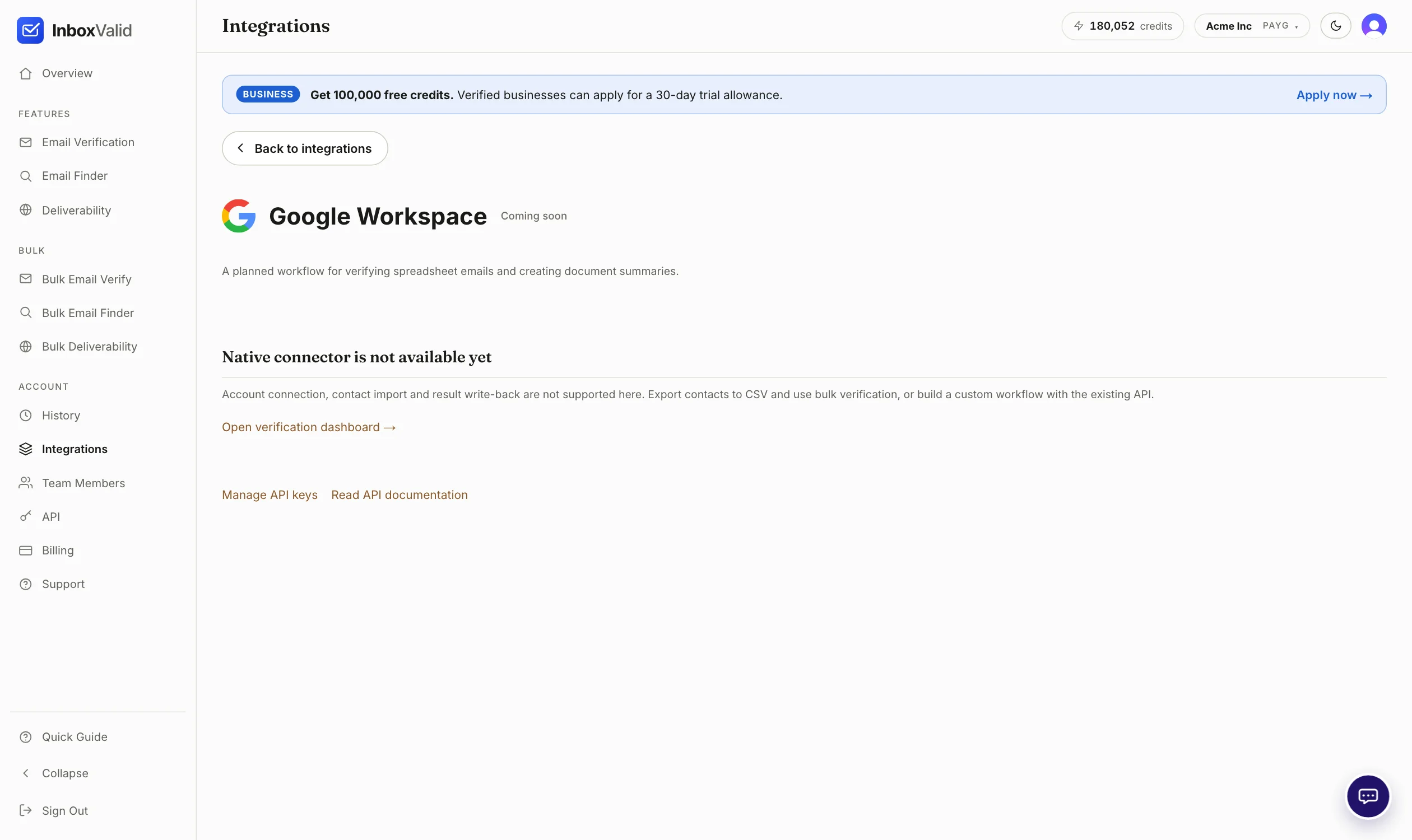Click the back chevron in Back button
1412x840 pixels.
[x=240, y=148]
